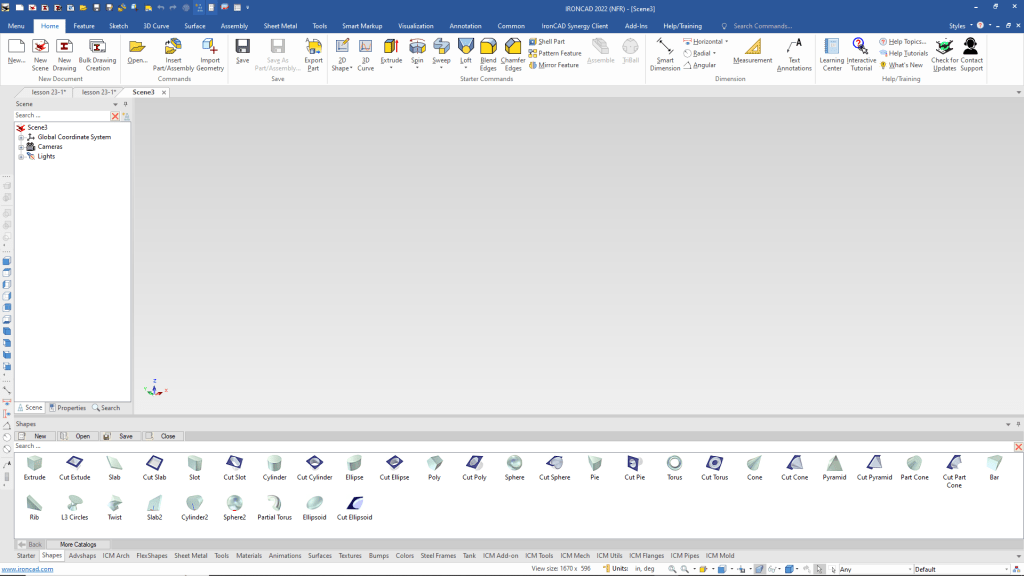
Task: Pick the Pyramid shape in catalog
Action: click(x=834, y=463)
